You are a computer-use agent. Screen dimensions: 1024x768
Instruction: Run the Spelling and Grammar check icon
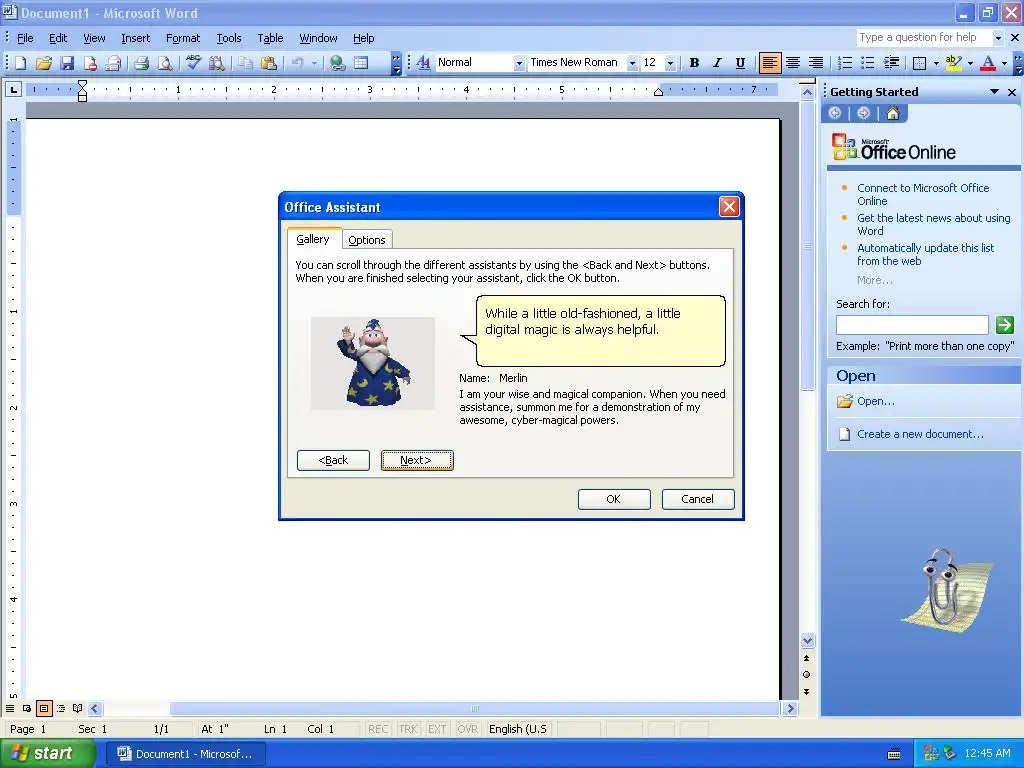click(193, 63)
